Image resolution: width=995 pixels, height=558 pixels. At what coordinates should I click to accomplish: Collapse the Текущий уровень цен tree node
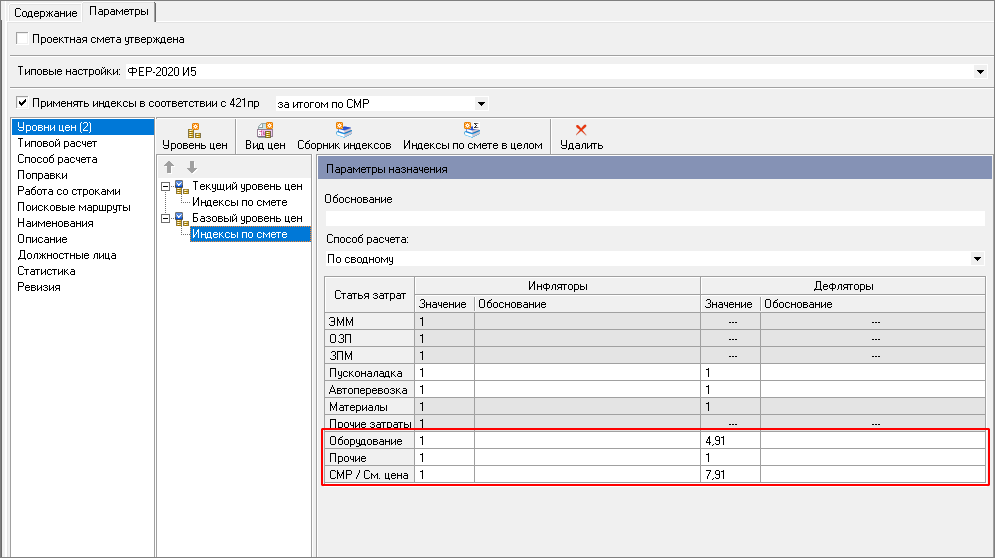tap(165, 187)
